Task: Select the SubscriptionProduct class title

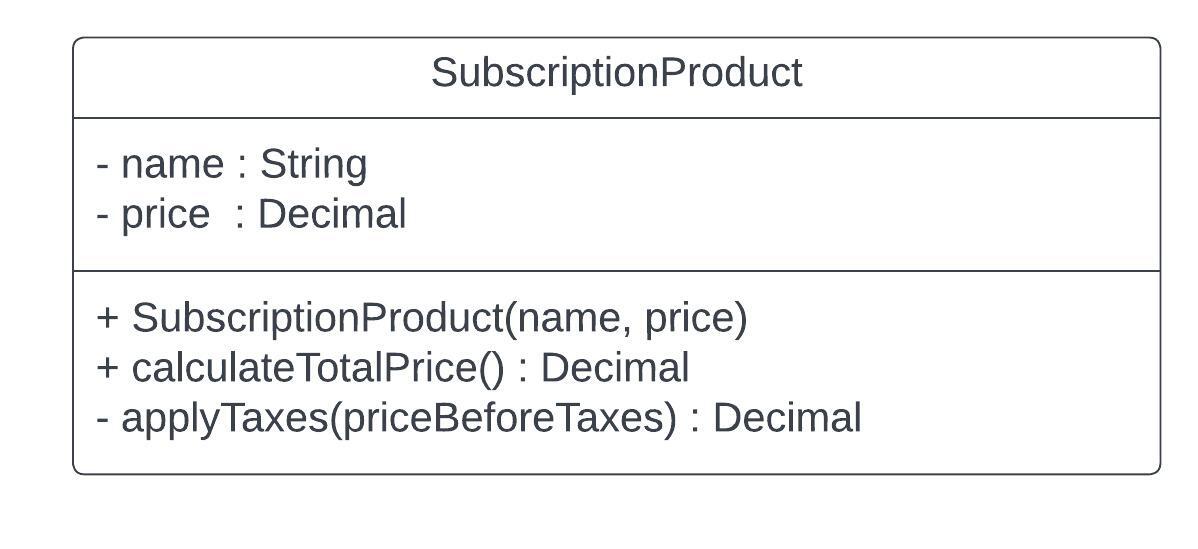Action: point(617,74)
